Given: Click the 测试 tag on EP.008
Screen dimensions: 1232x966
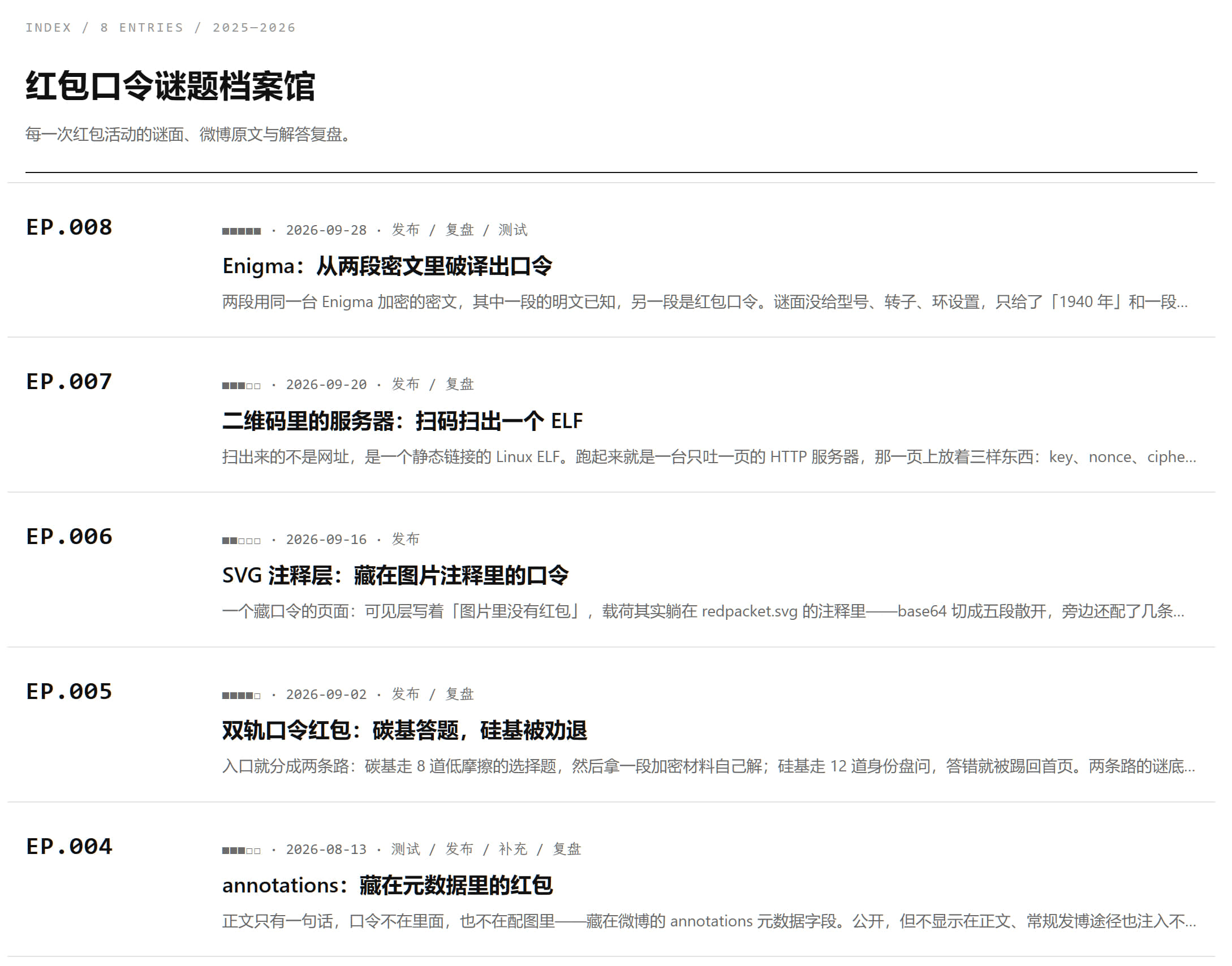Looking at the screenshot, I should (512, 230).
